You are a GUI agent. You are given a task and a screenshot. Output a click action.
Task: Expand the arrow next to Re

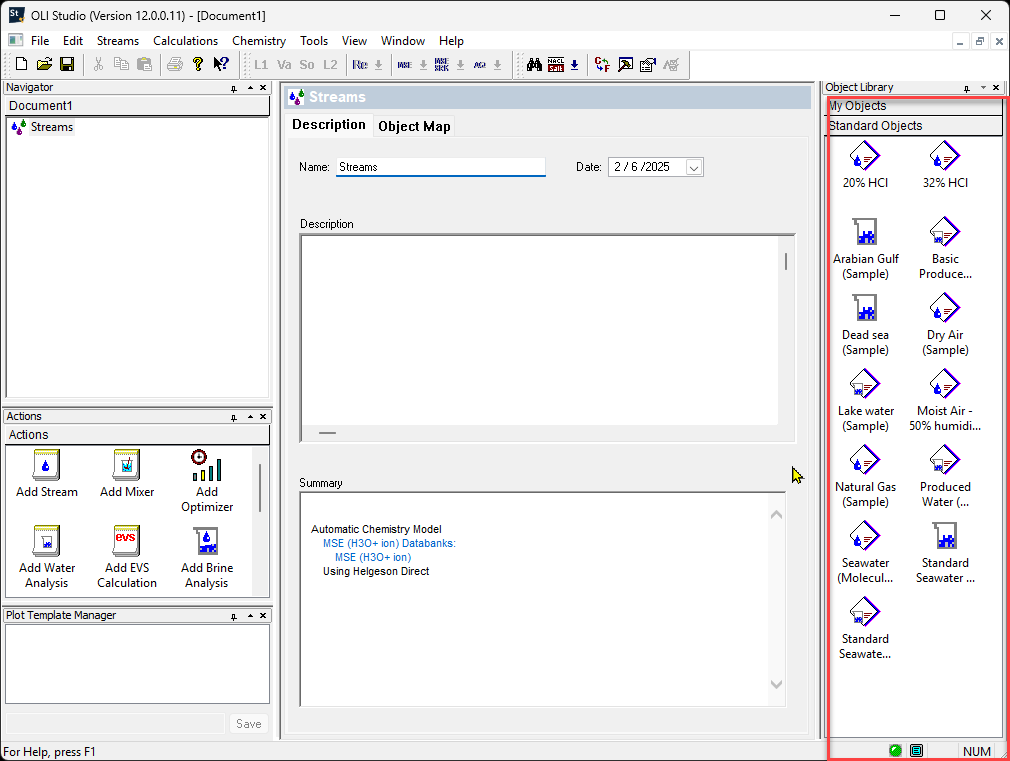point(379,64)
